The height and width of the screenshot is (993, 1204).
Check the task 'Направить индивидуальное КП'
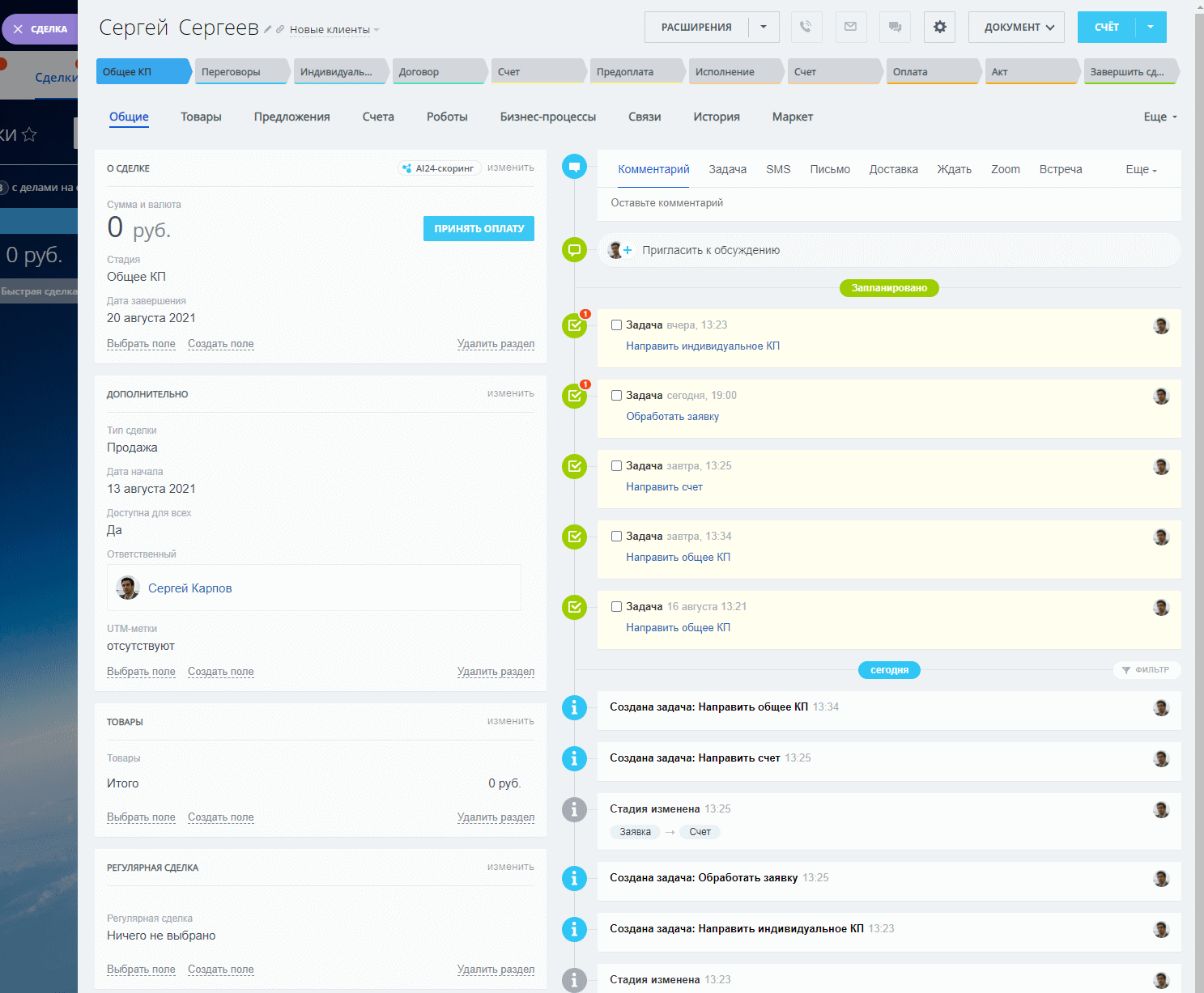(x=616, y=325)
